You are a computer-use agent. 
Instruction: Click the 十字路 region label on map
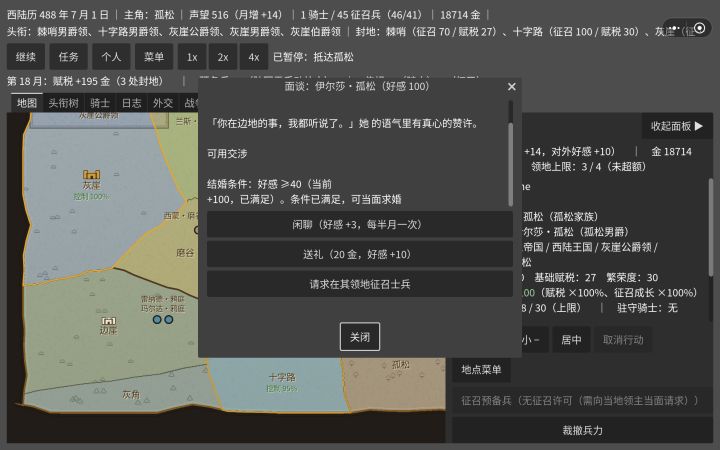click(x=282, y=377)
